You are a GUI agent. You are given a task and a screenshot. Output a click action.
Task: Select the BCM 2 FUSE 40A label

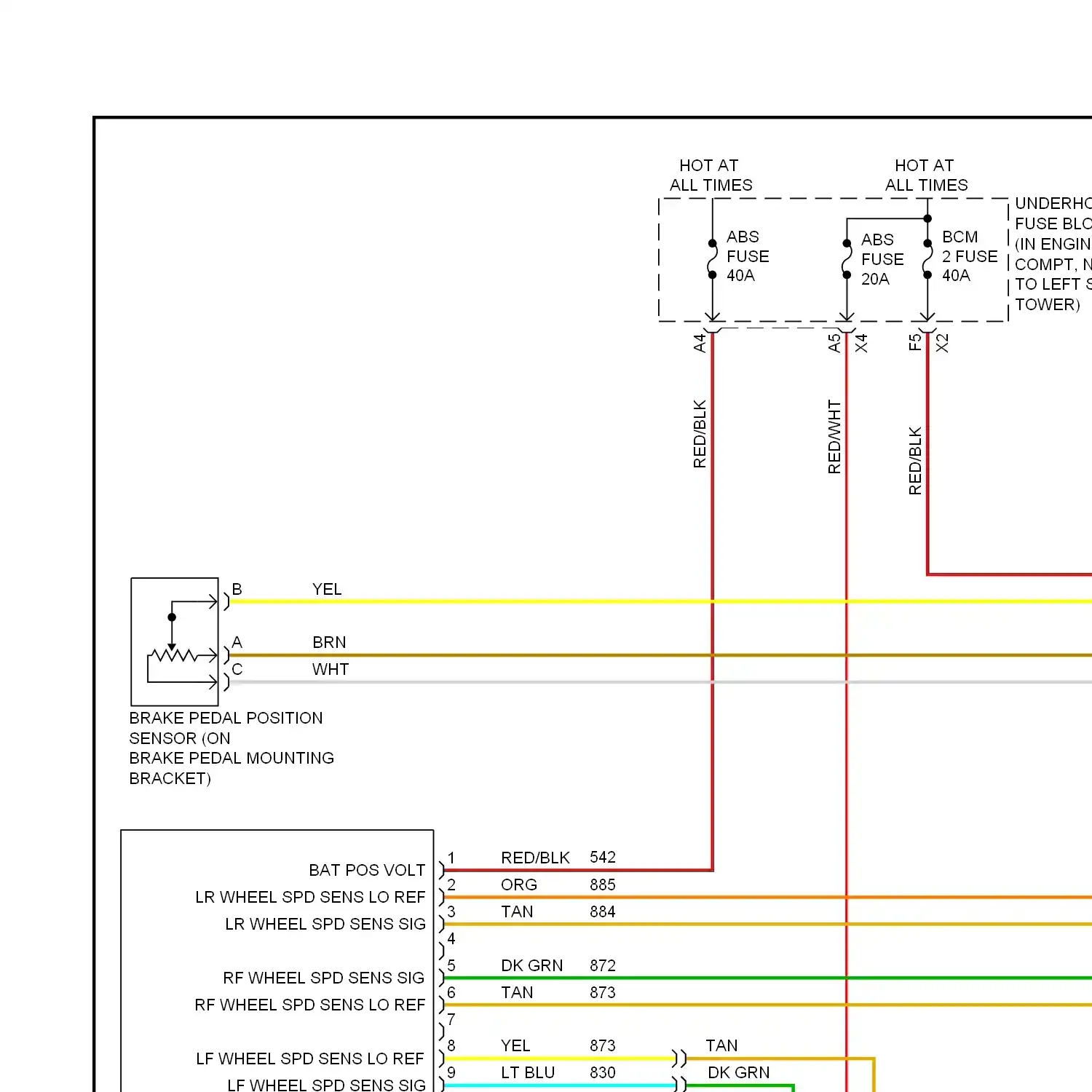pos(970,256)
